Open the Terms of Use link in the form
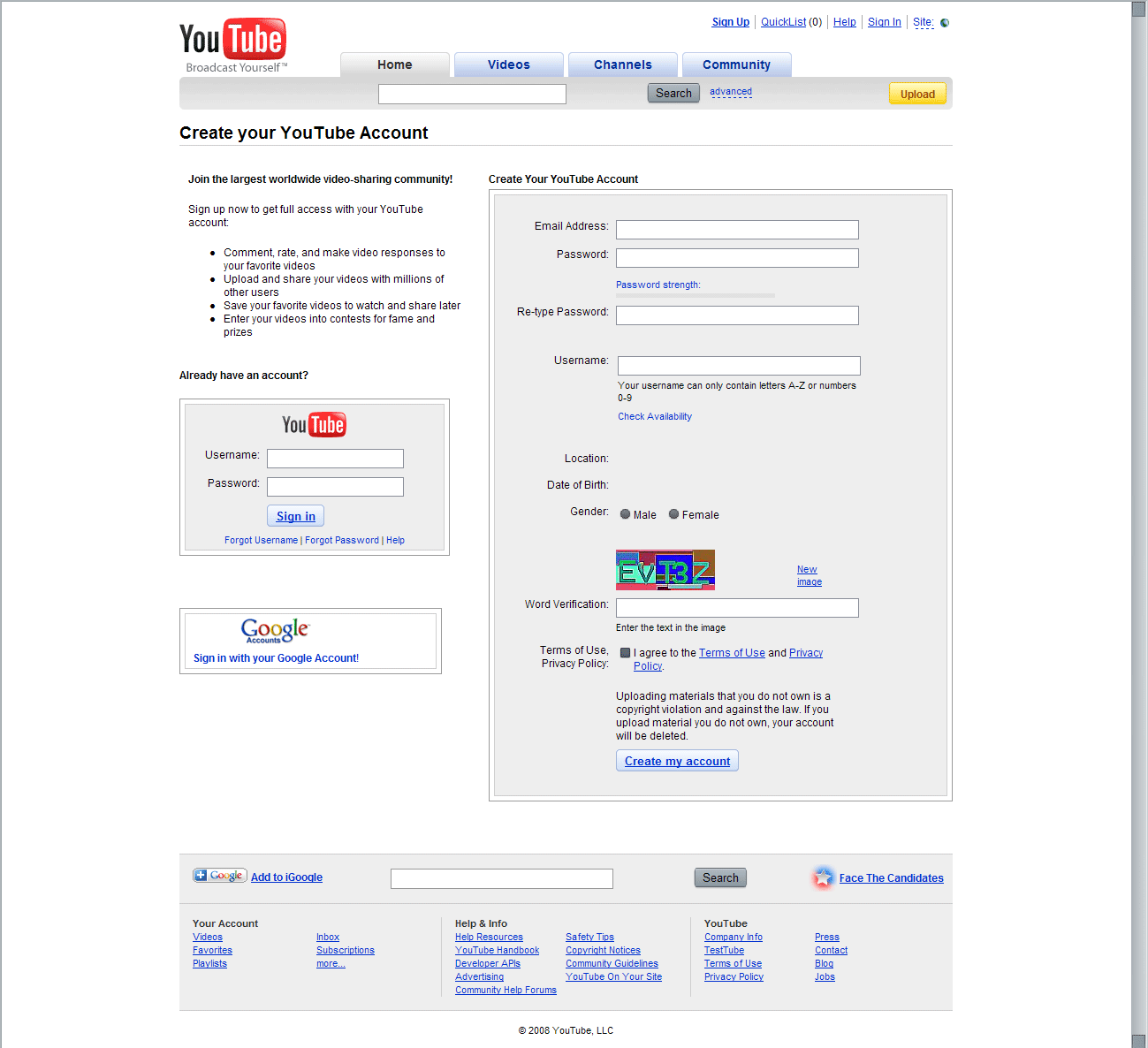Viewport: 1148px width, 1048px height. [732, 653]
